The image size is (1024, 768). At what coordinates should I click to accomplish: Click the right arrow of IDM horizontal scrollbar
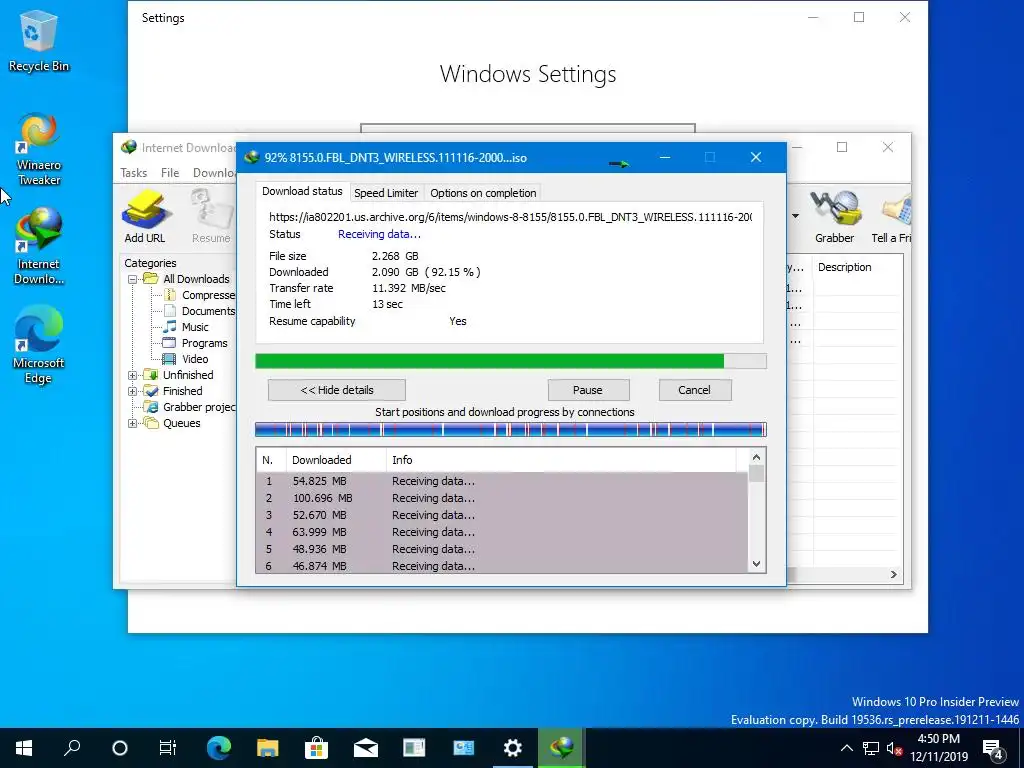pos(893,575)
